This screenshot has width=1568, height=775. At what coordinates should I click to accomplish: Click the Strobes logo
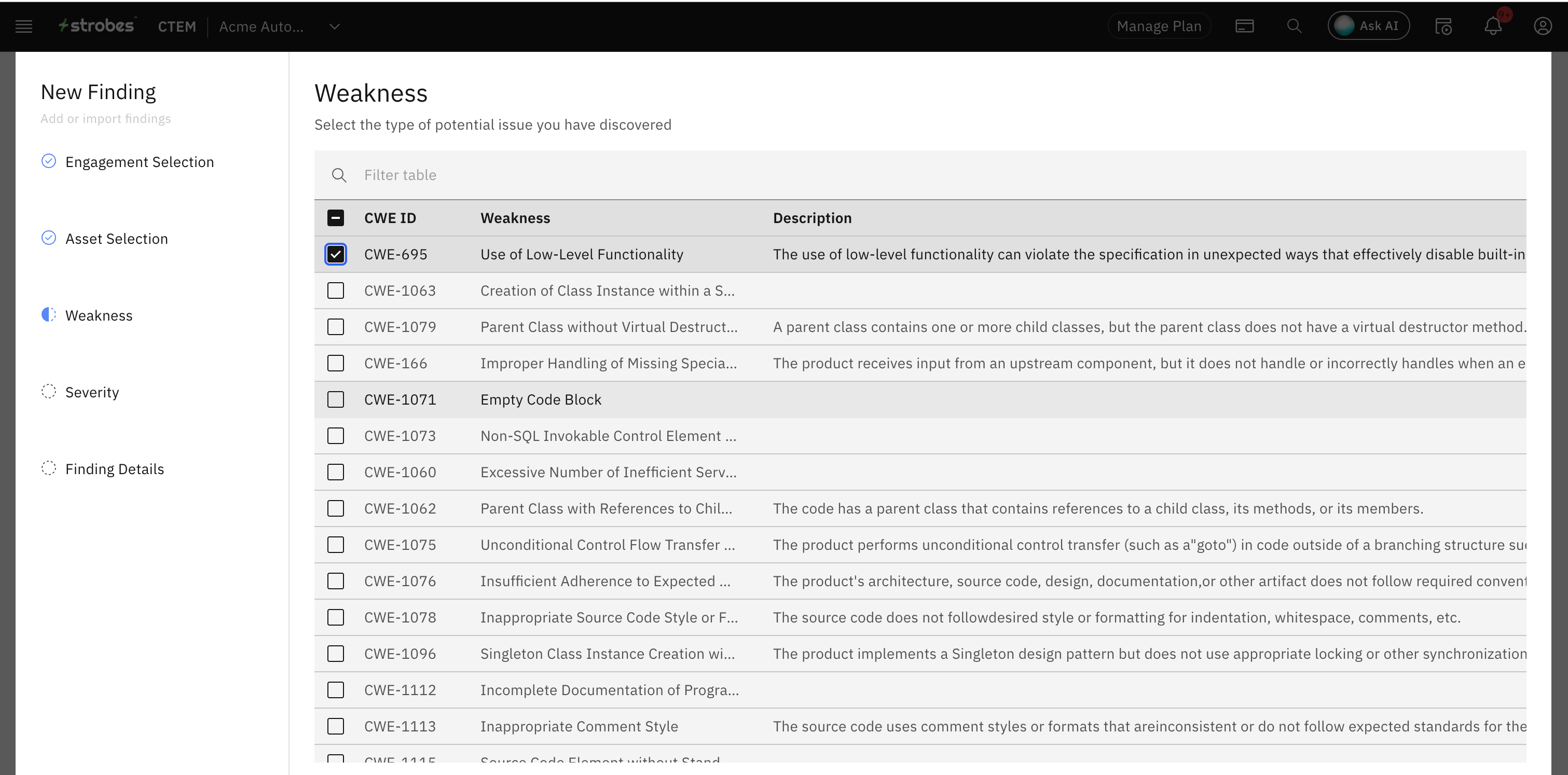pos(97,25)
